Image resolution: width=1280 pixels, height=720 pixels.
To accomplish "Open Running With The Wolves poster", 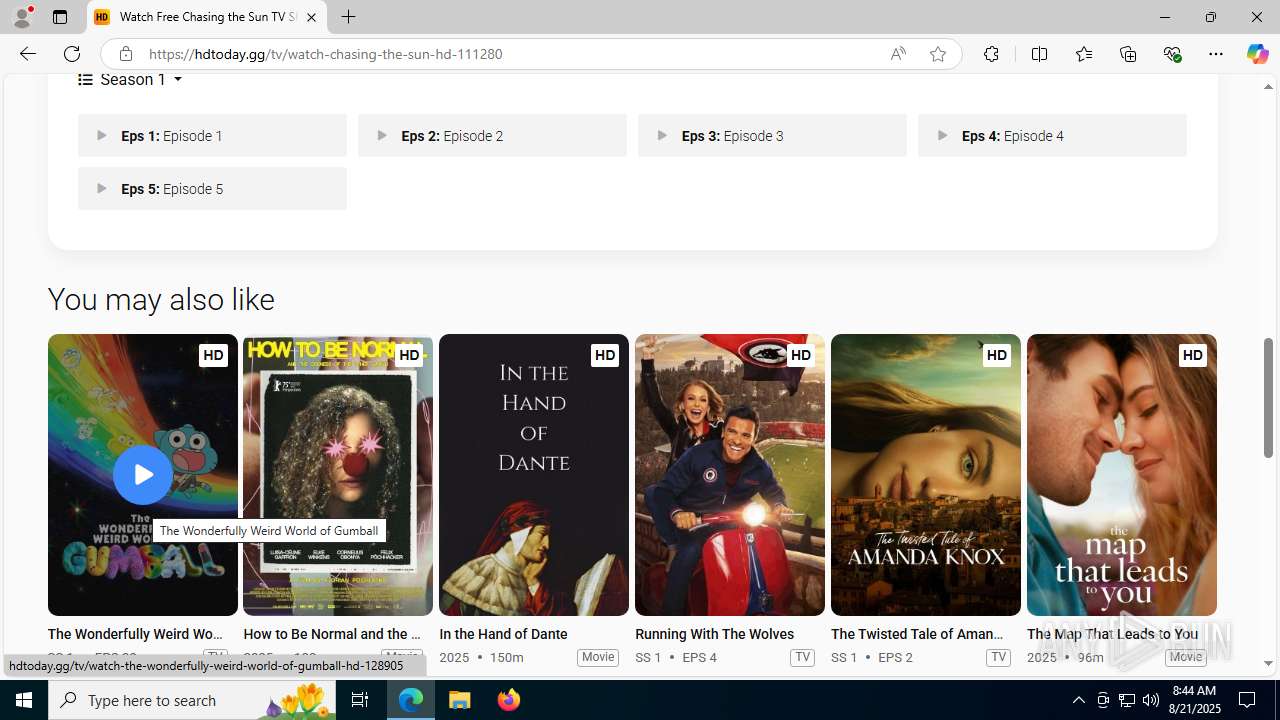I will pos(730,475).
